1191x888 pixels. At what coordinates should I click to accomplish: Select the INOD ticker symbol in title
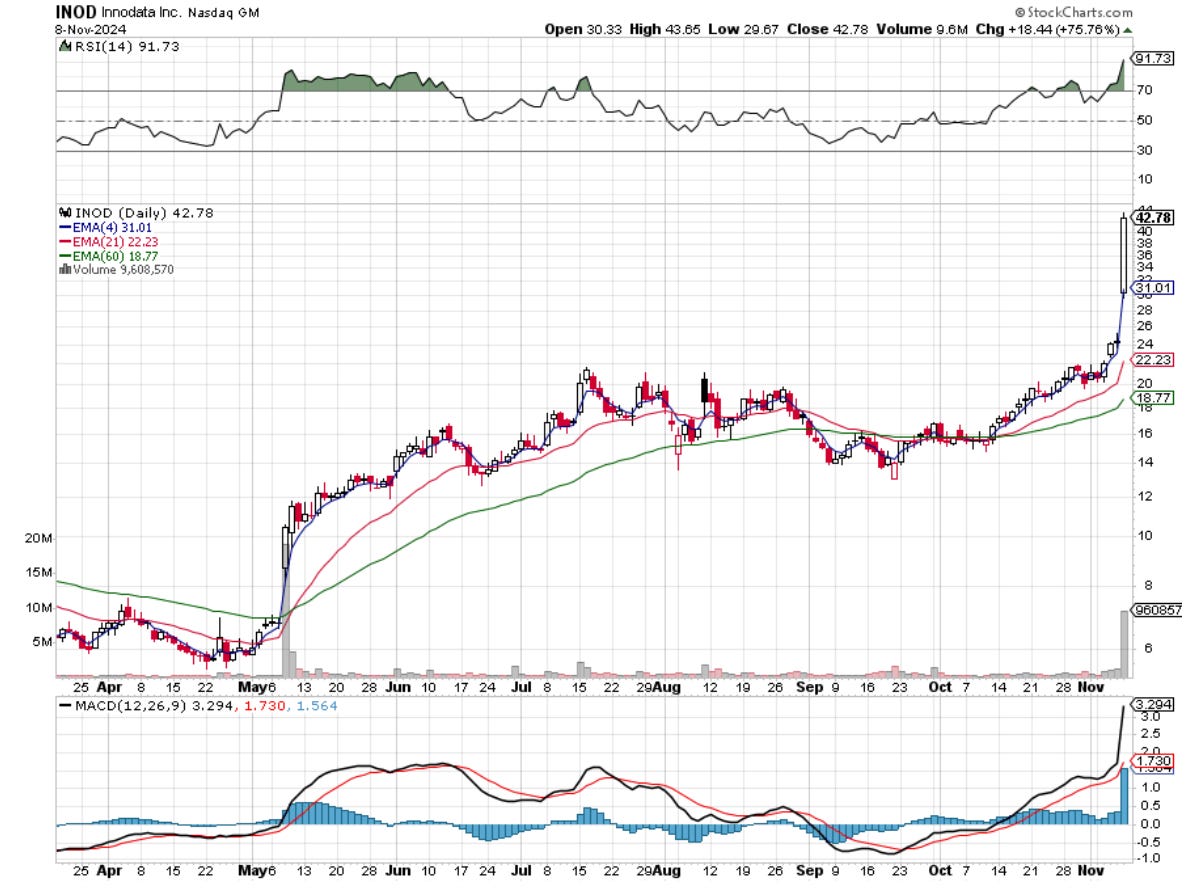[x=76, y=12]
